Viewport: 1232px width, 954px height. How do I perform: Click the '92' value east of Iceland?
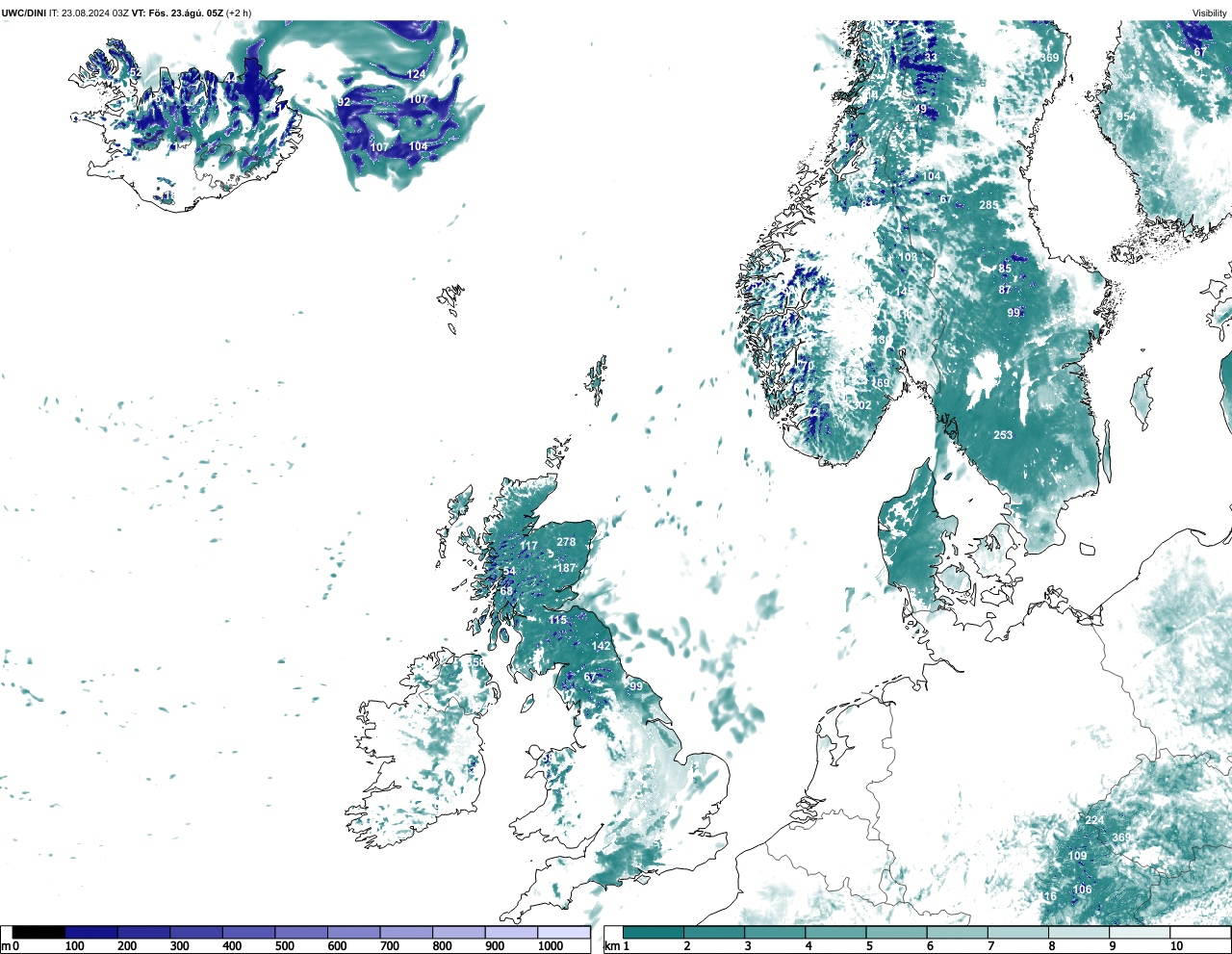[344, 102]
